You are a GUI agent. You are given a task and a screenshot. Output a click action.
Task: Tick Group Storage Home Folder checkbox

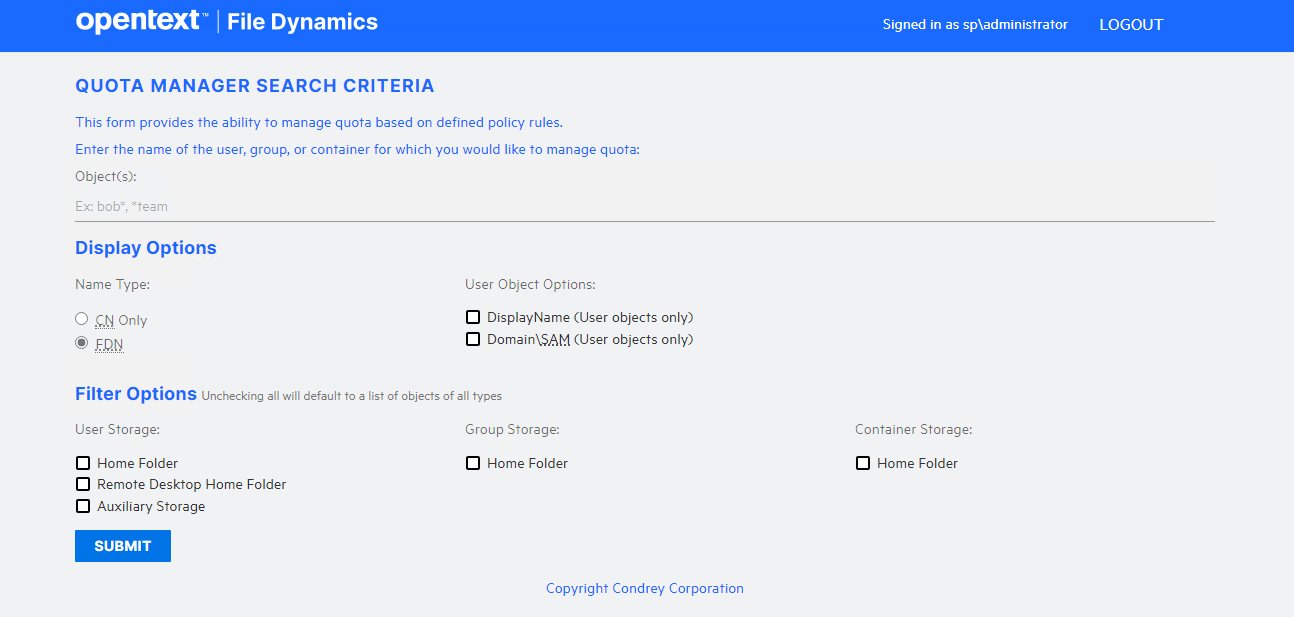[x=473, y=463]
